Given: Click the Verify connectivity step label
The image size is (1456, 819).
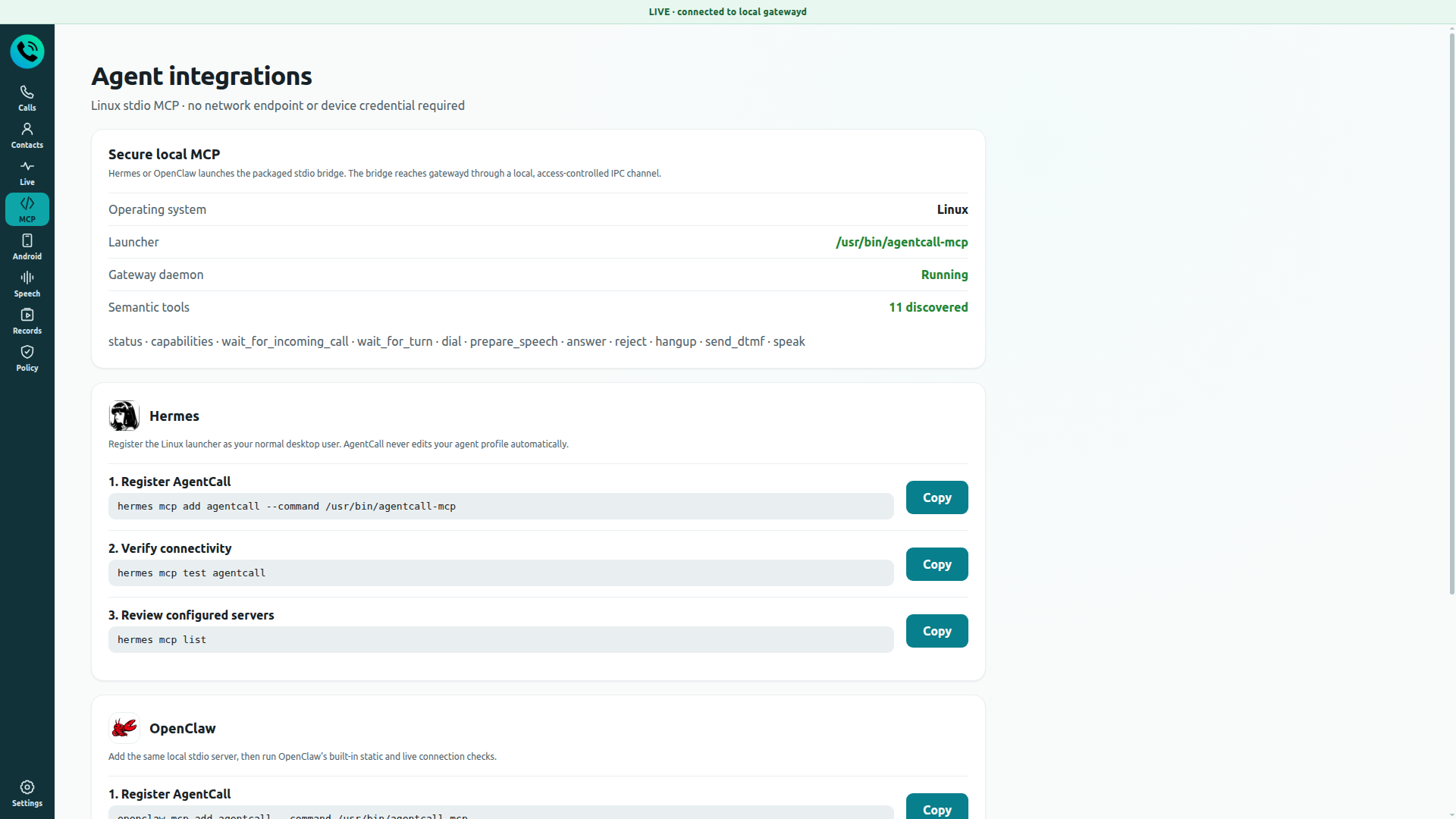Looking at the screenshot, I should click(x=170, y=548).
